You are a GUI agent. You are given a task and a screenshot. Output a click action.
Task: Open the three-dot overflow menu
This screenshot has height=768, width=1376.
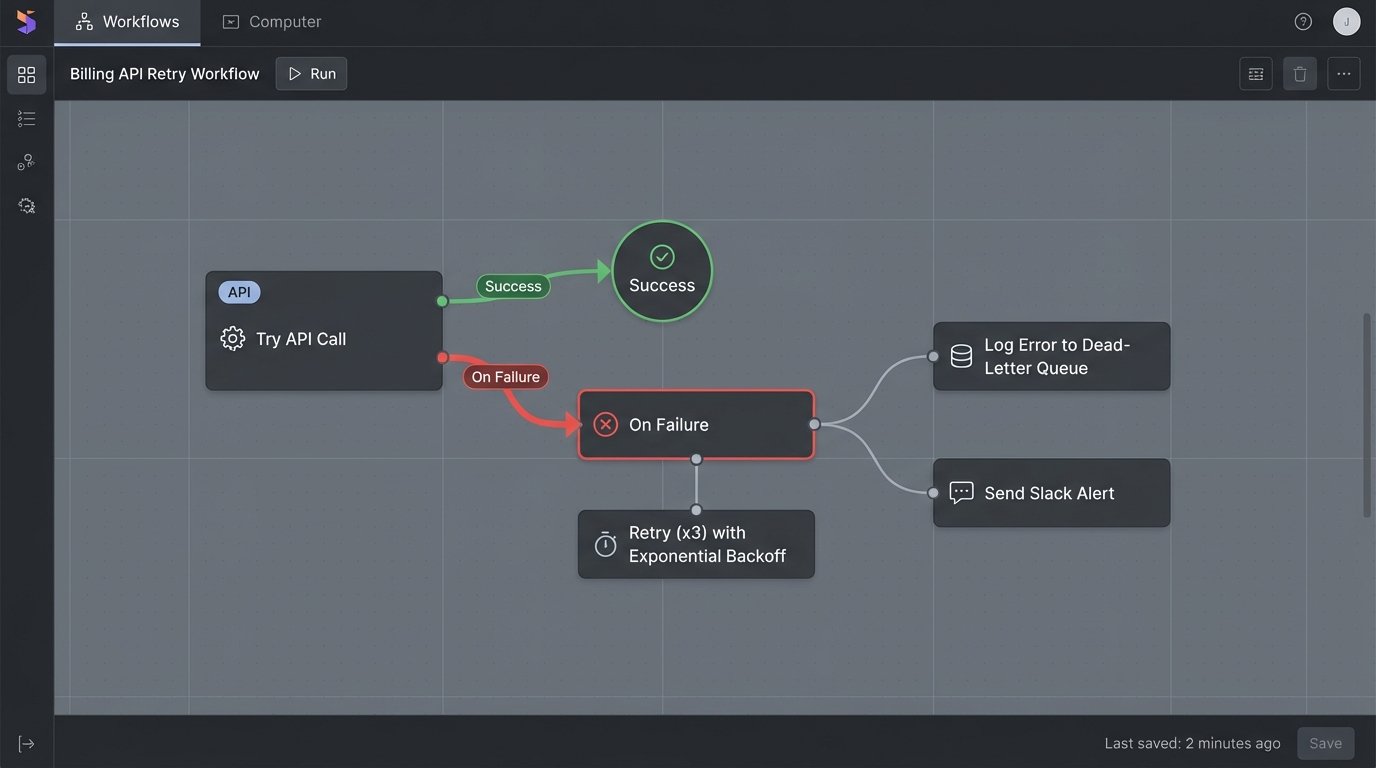(1343, 73)
